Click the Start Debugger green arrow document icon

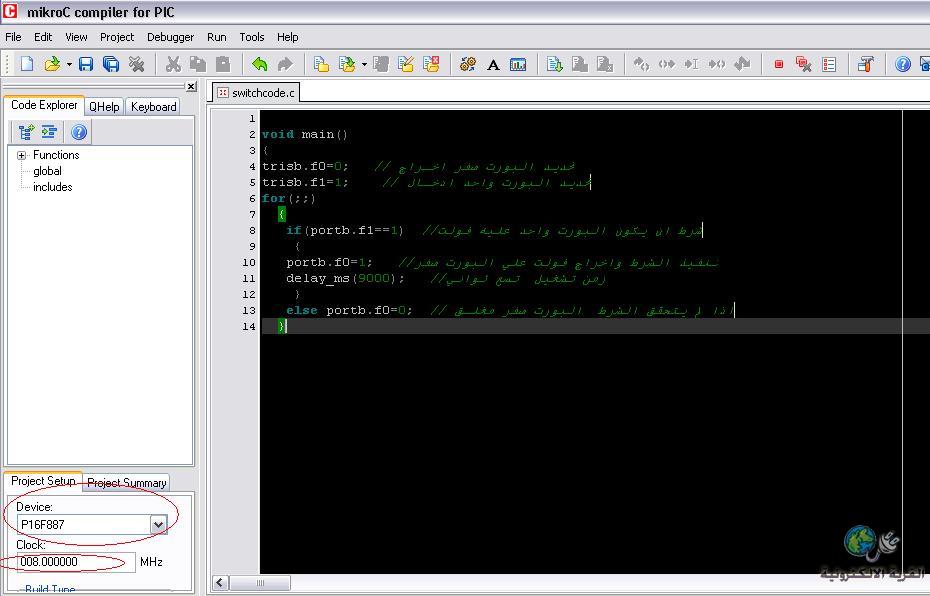point(555,63)
